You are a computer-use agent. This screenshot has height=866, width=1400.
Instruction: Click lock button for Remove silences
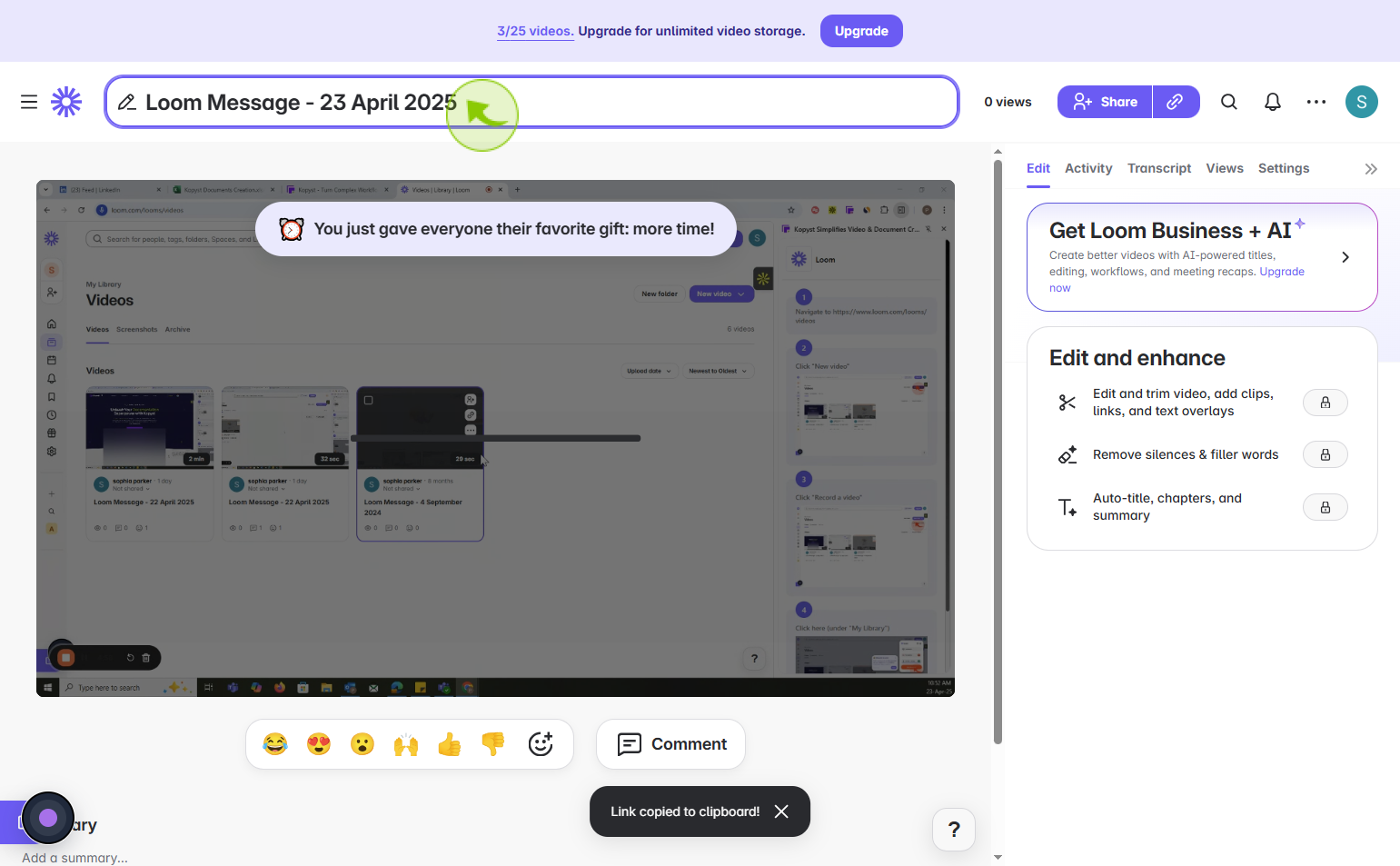[x=1326, y=454]
